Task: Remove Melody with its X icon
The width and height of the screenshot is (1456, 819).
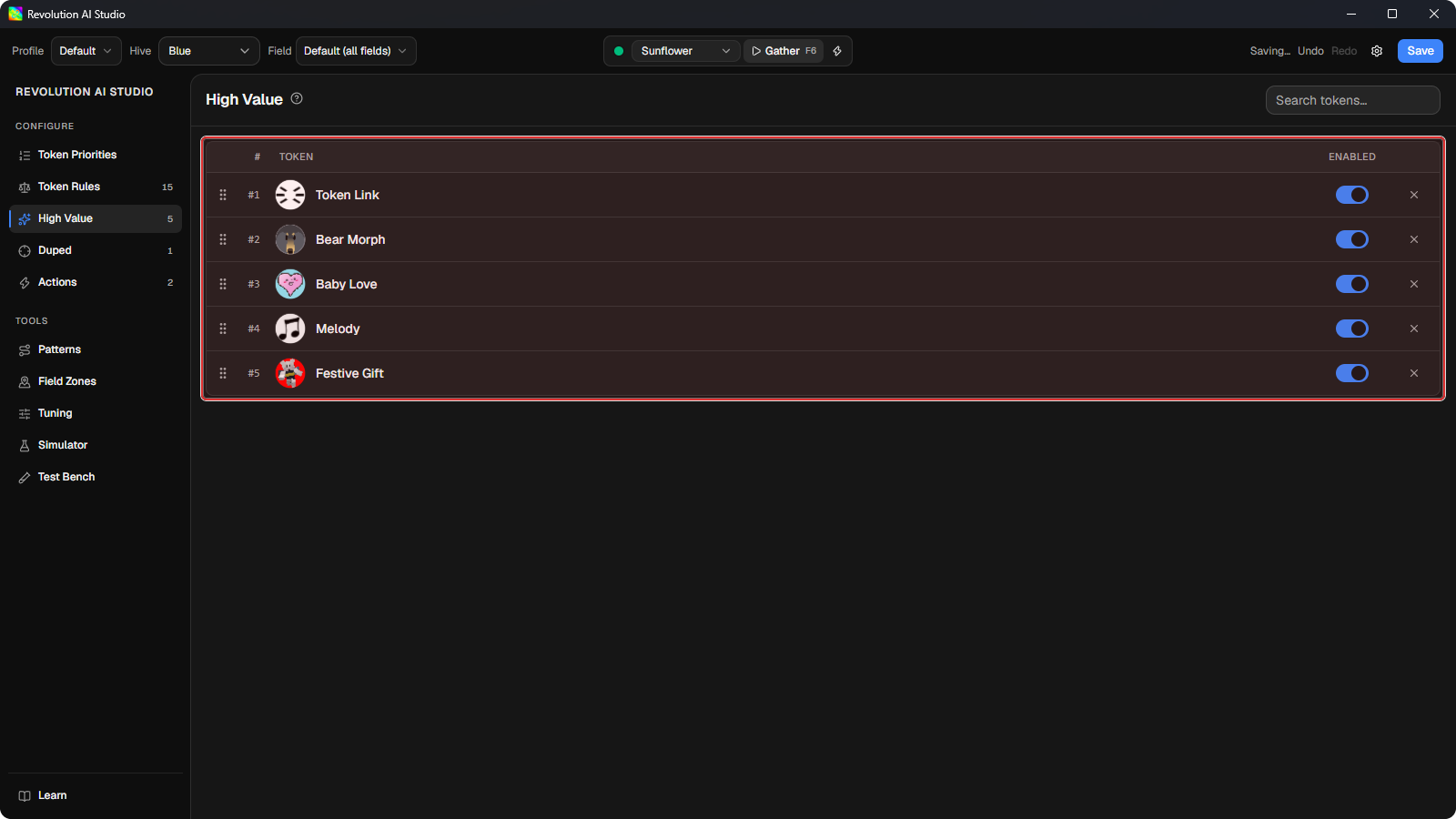Action: click(x=1414, y=329)
